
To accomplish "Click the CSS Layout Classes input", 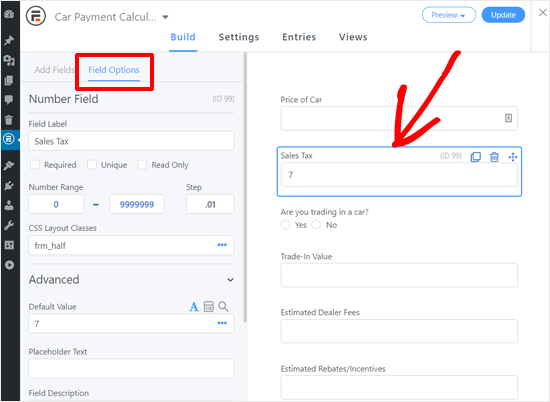I will 131,245.
